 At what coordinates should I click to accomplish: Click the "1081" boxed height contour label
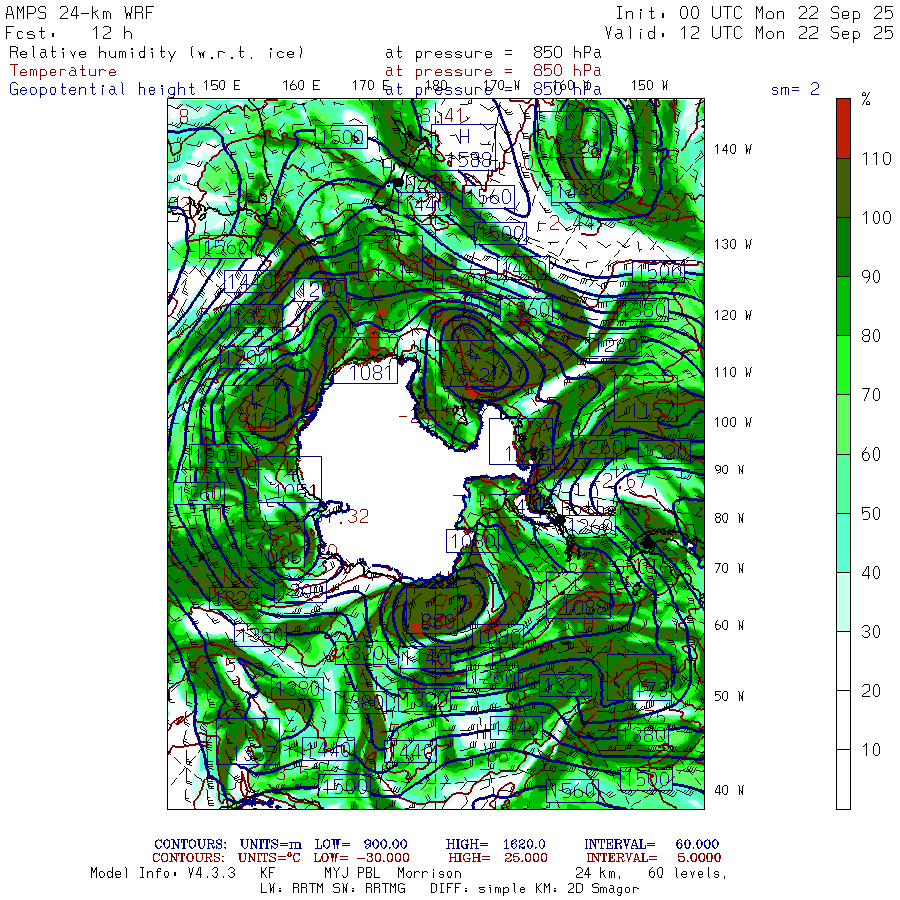(366, 373)
